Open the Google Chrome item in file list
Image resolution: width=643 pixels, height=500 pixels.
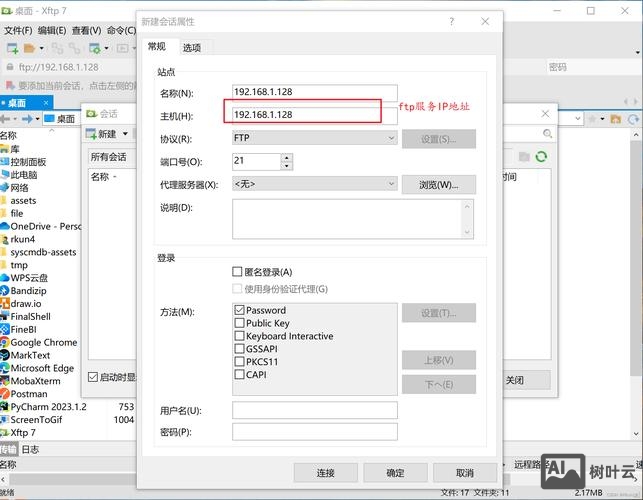[x=39, y=342]
